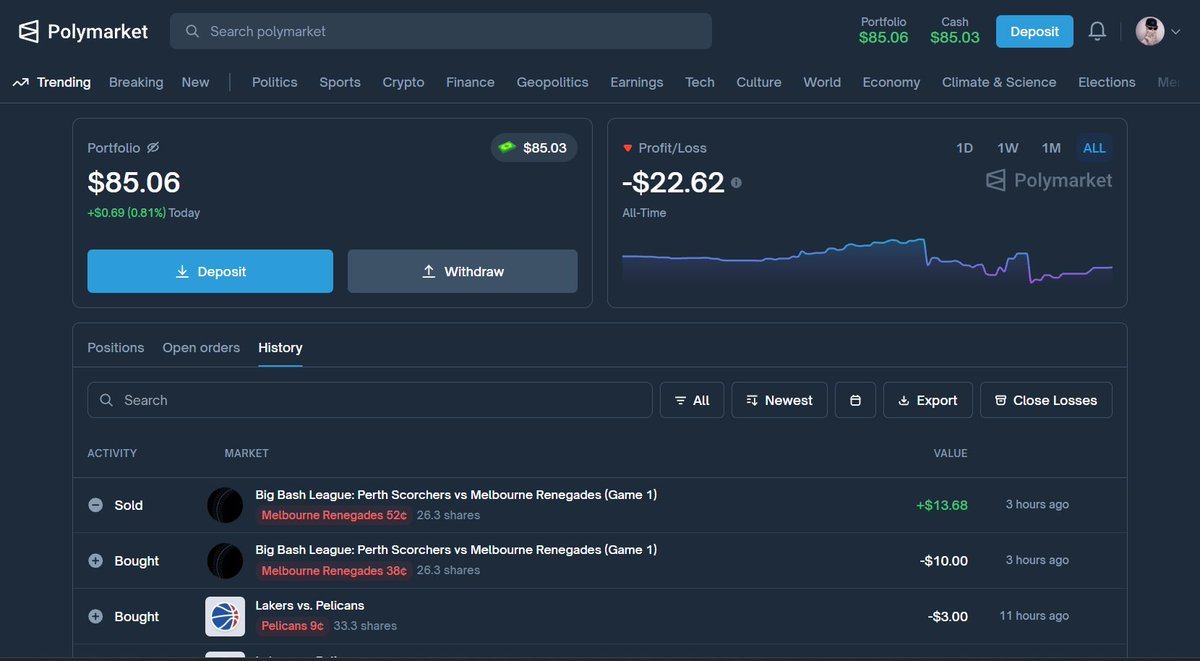Go to the Crypto category
1200x661 pixels.
point(403,82)
